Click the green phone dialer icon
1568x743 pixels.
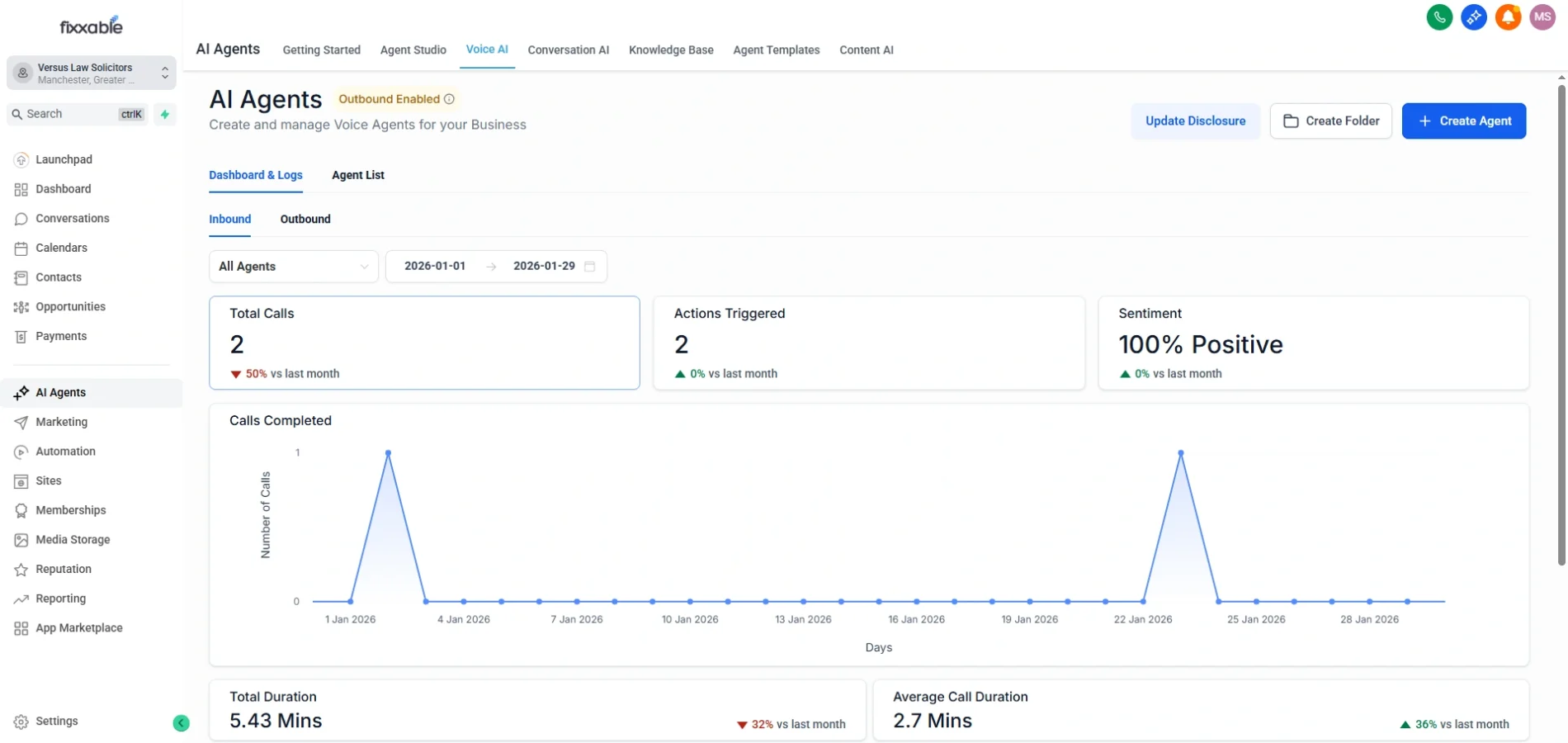[1439, 17]
